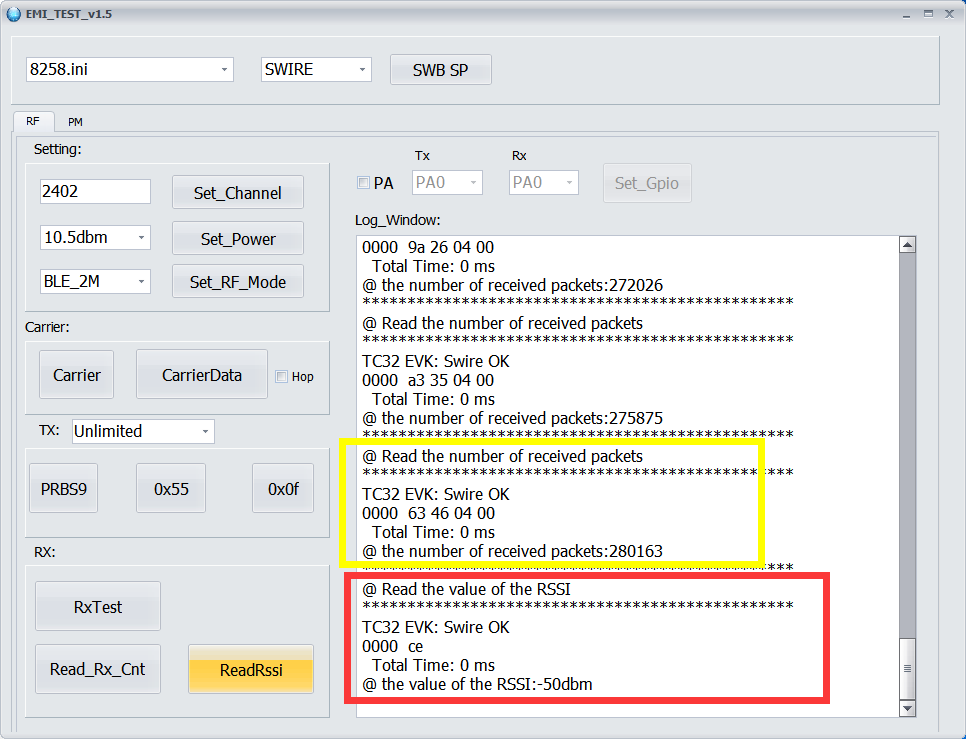Click the PRBS9 transmit button
Screen dimensions: 966x739
[x=63, y=488]
